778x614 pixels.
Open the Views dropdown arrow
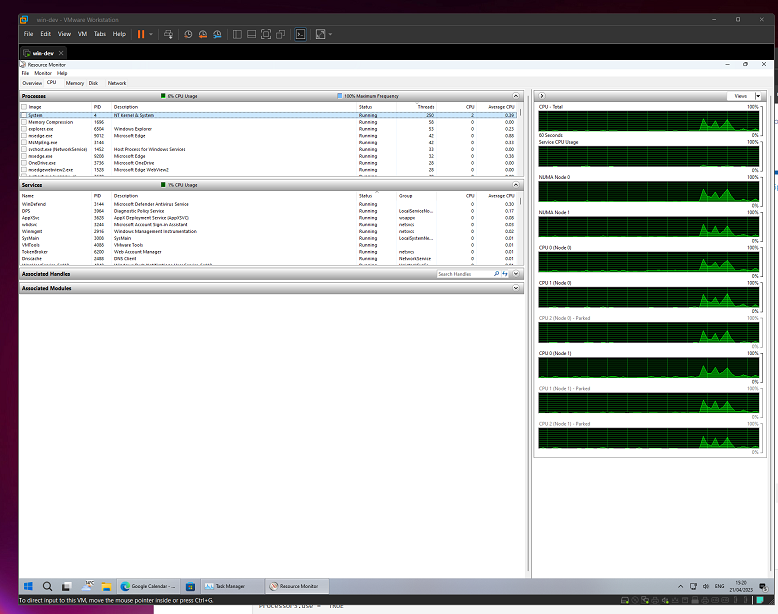758,96
